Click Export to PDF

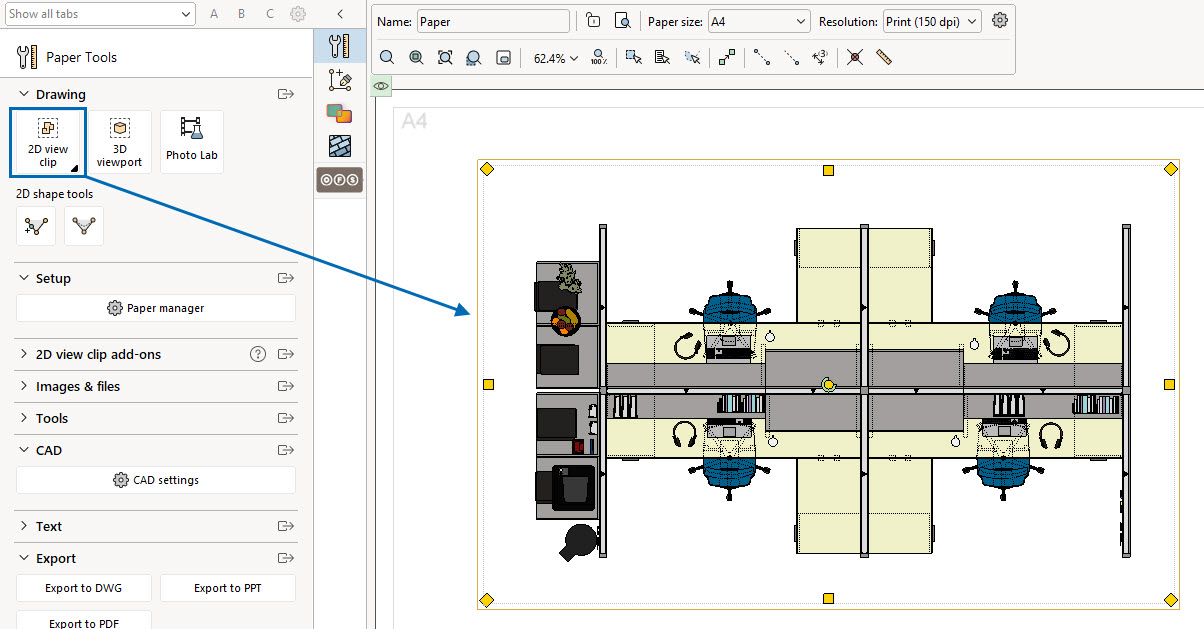[x=84, y=622]
